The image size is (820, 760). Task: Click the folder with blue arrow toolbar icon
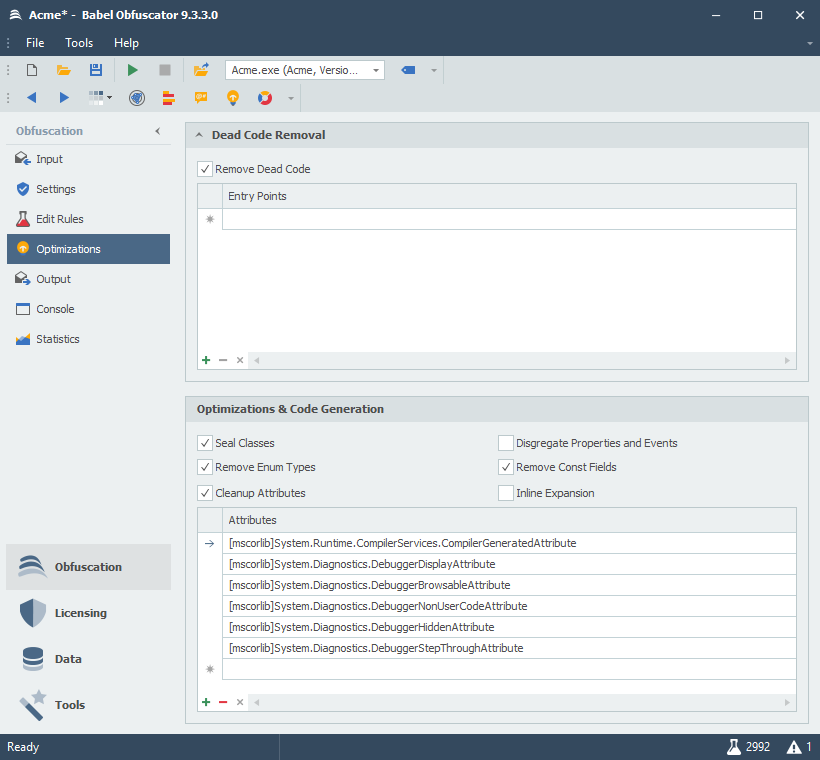[201, 70]
